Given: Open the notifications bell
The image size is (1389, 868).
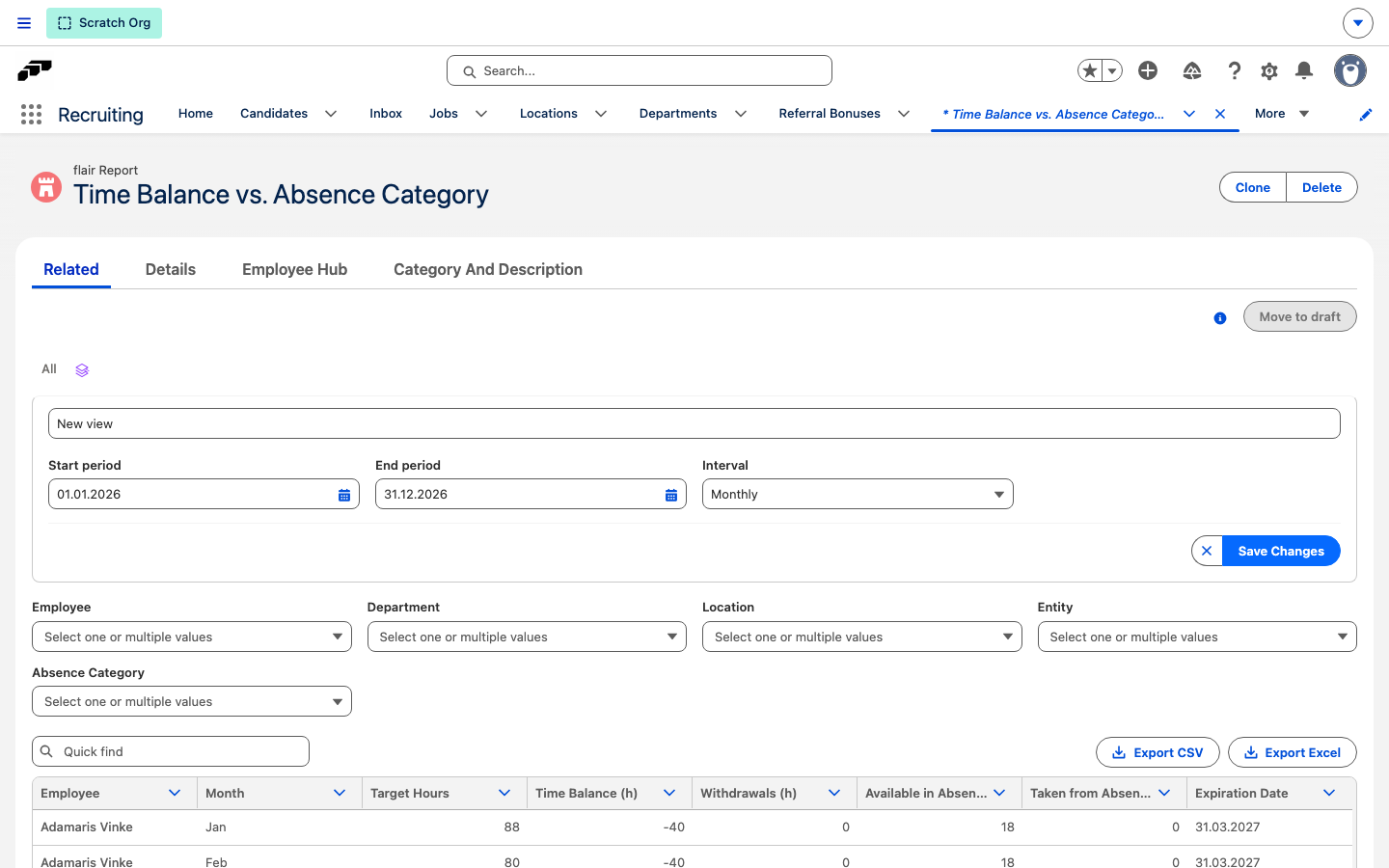Looking at the screenshot, I should point(1304,70).
